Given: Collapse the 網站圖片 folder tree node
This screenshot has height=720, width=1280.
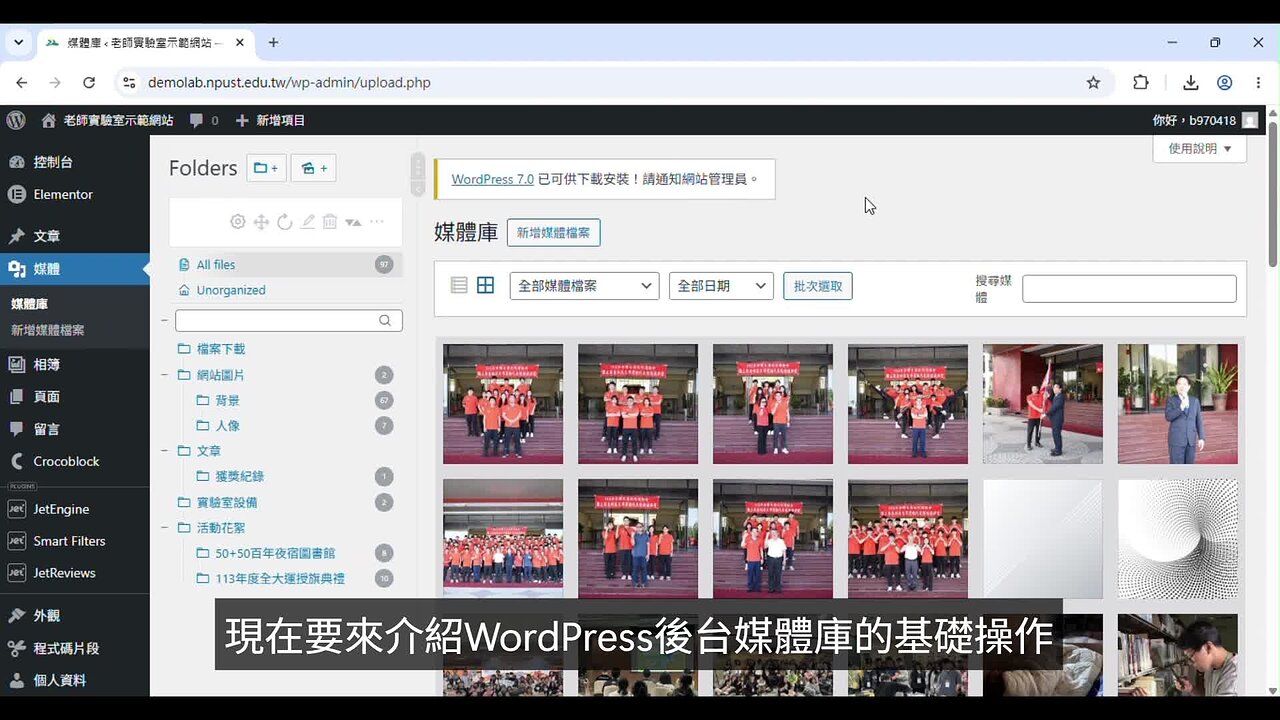Looking at the screenshot, I should (163, 375).
